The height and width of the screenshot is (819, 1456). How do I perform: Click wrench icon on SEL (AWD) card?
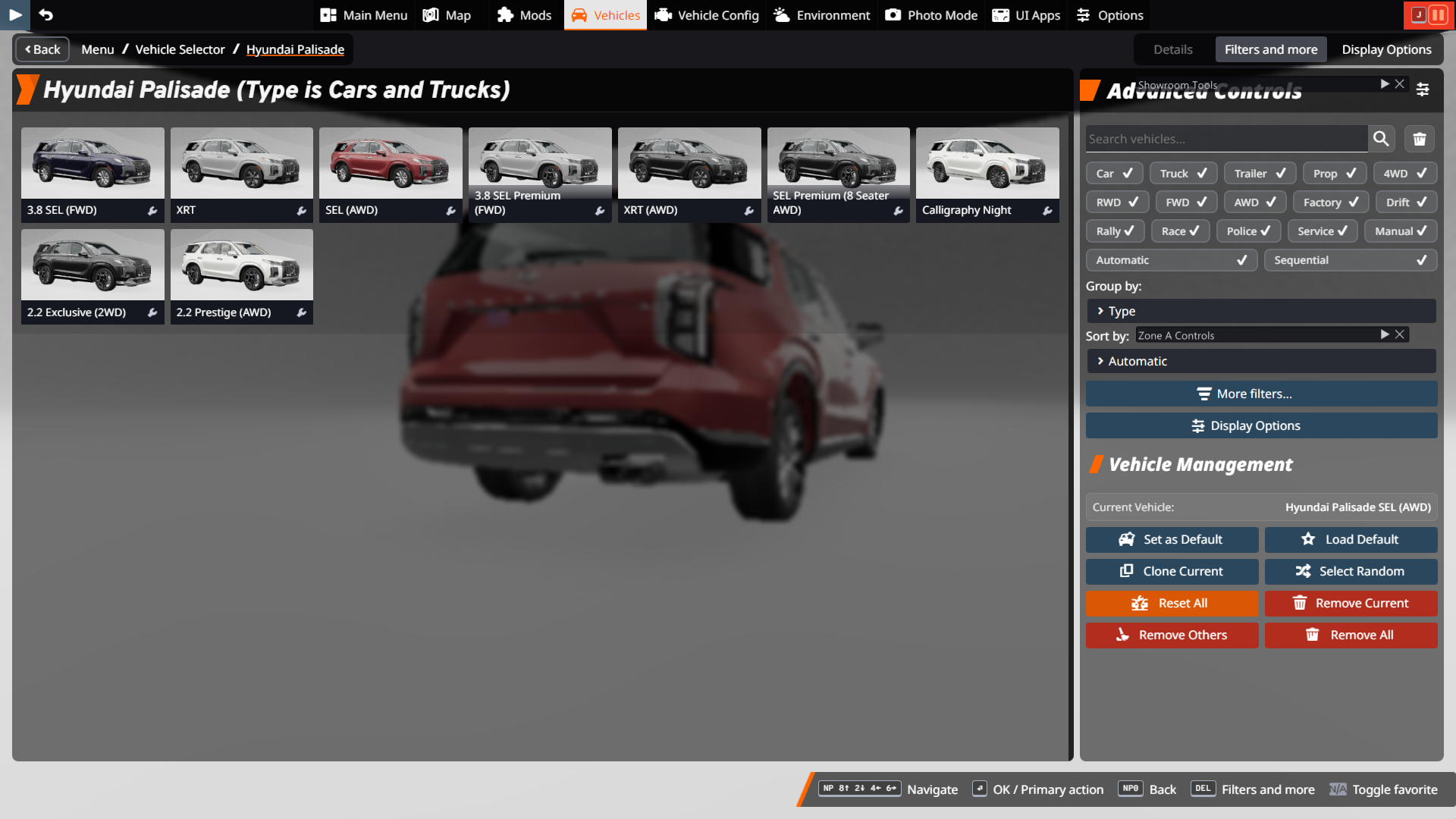tap(451, 211)
